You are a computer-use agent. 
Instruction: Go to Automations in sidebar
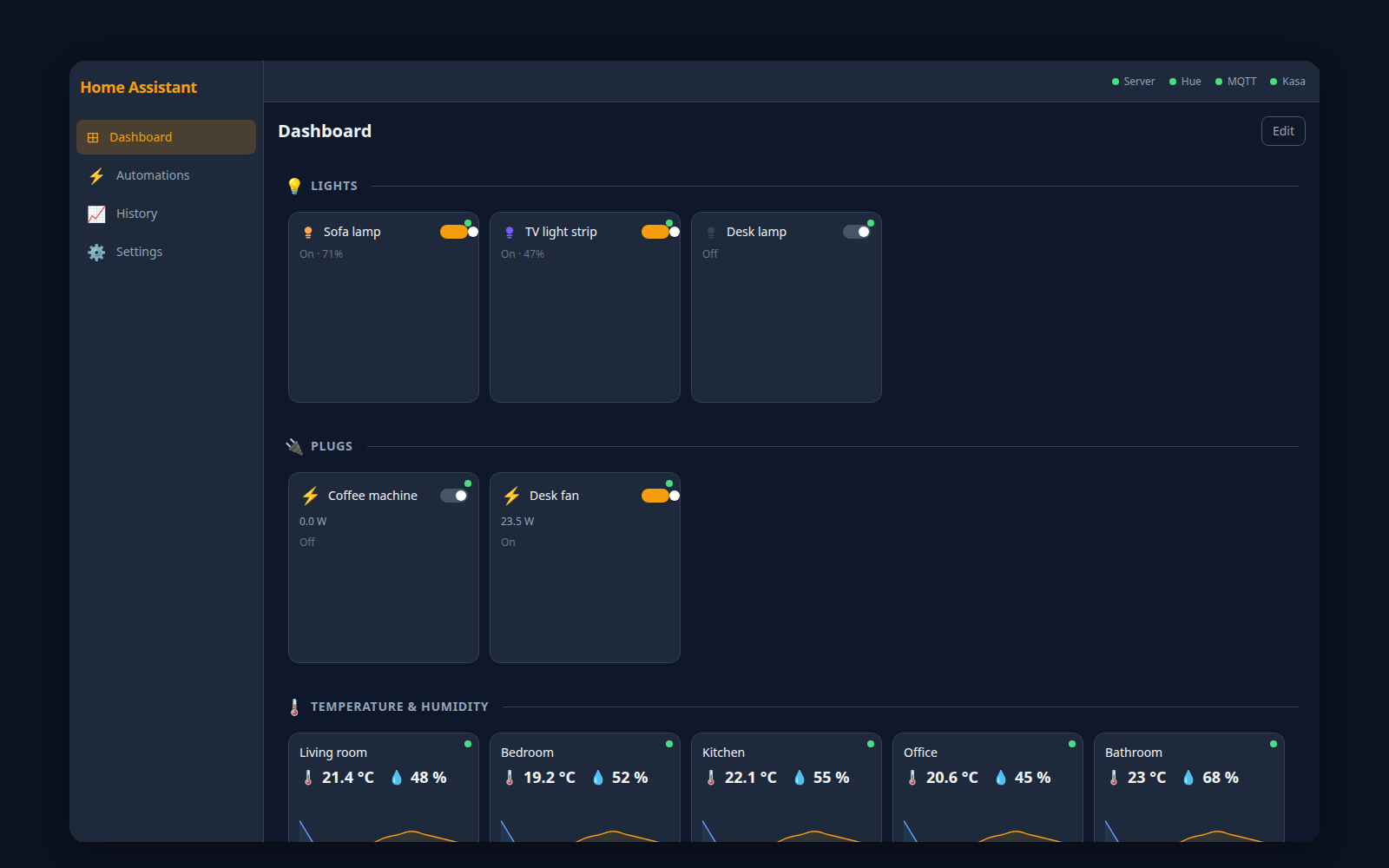pos(166,175)
